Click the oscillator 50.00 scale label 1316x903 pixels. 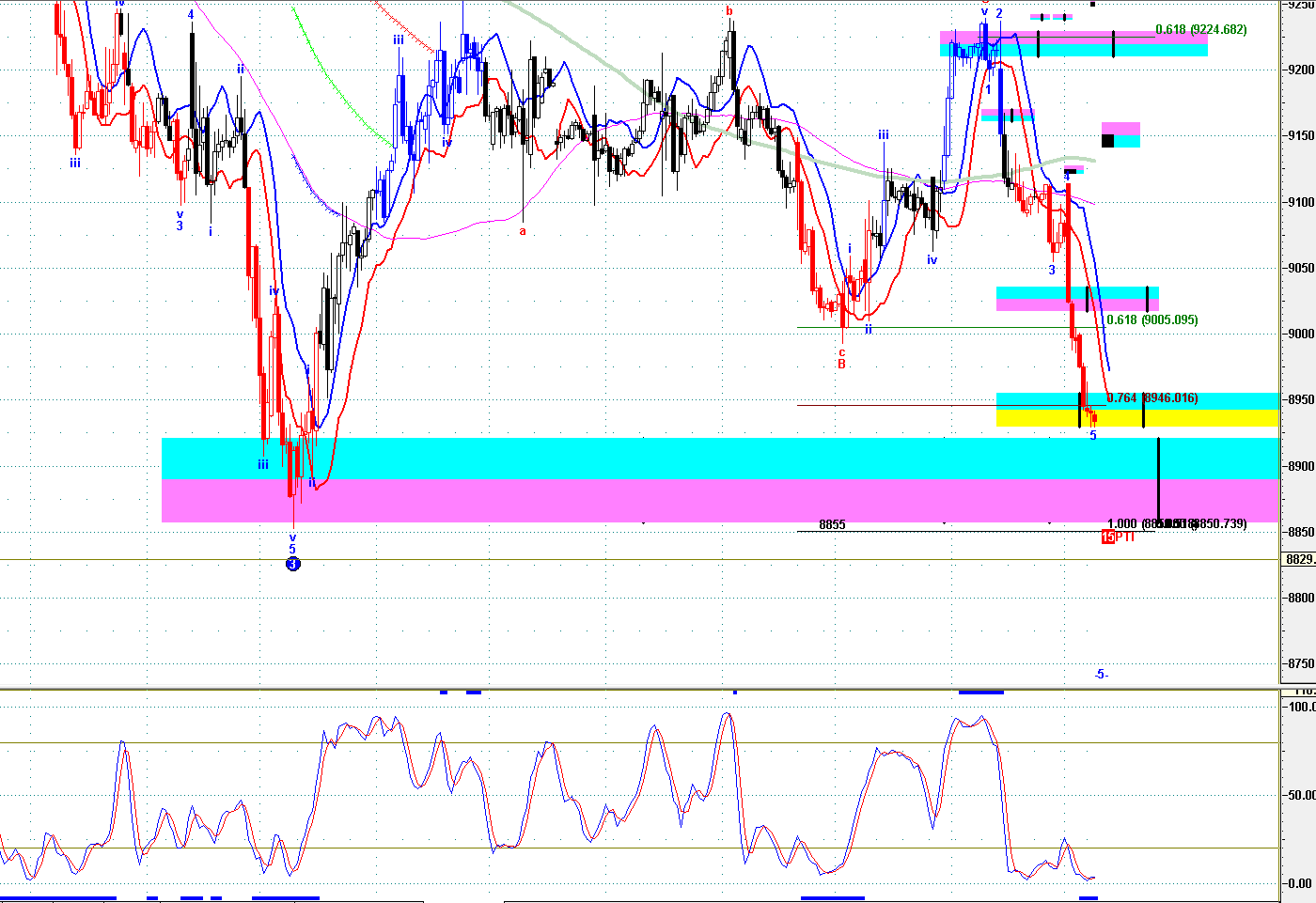[1301, 795]
